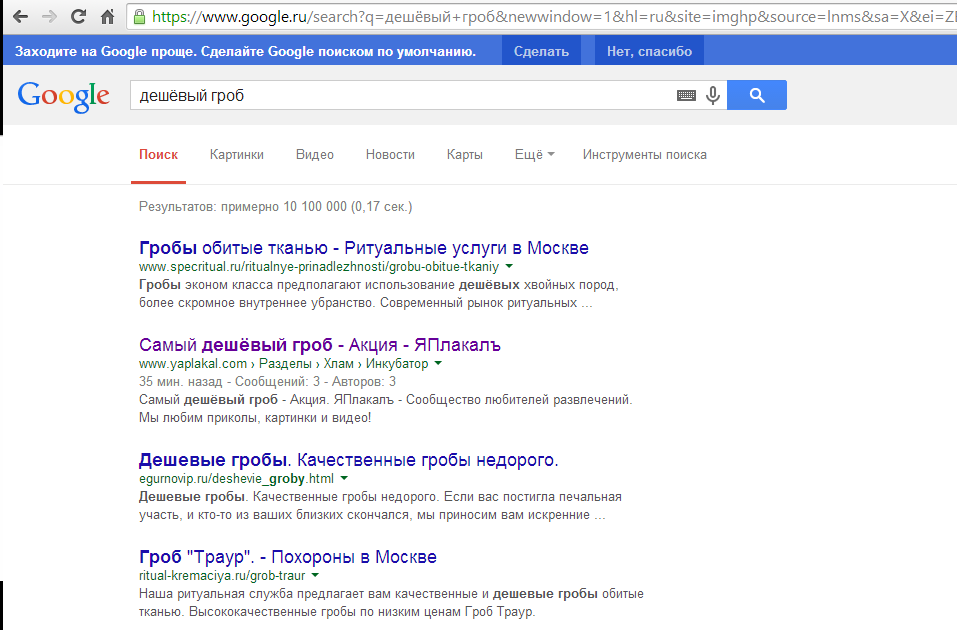957x630 pixels.
Task: Open result Гроб "Траур". - Похороны в Москве
Action: point(287,557)
